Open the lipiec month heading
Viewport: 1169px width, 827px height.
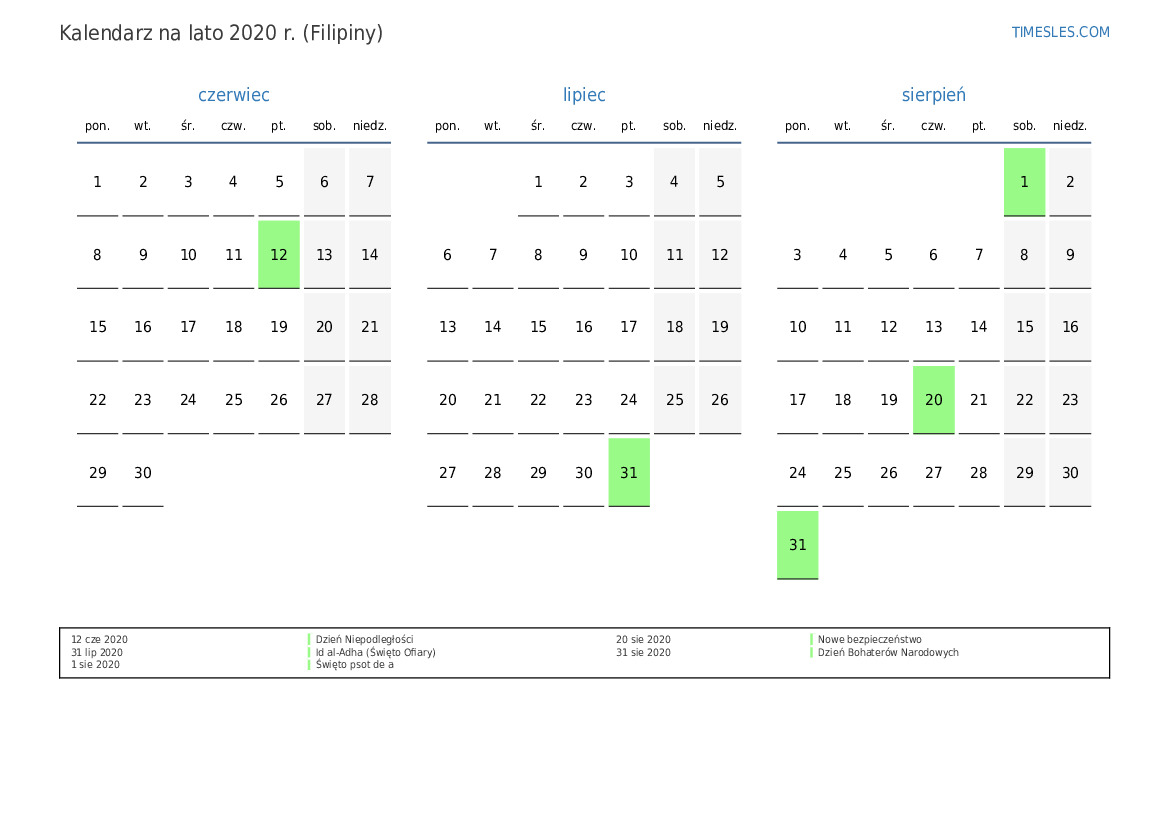point(584,95)
